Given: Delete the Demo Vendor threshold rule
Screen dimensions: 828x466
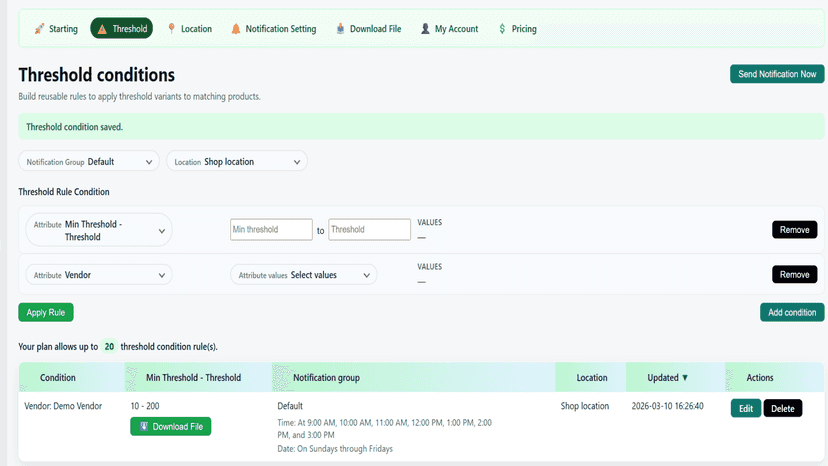Looking at the screenshot, I should 783,408.
